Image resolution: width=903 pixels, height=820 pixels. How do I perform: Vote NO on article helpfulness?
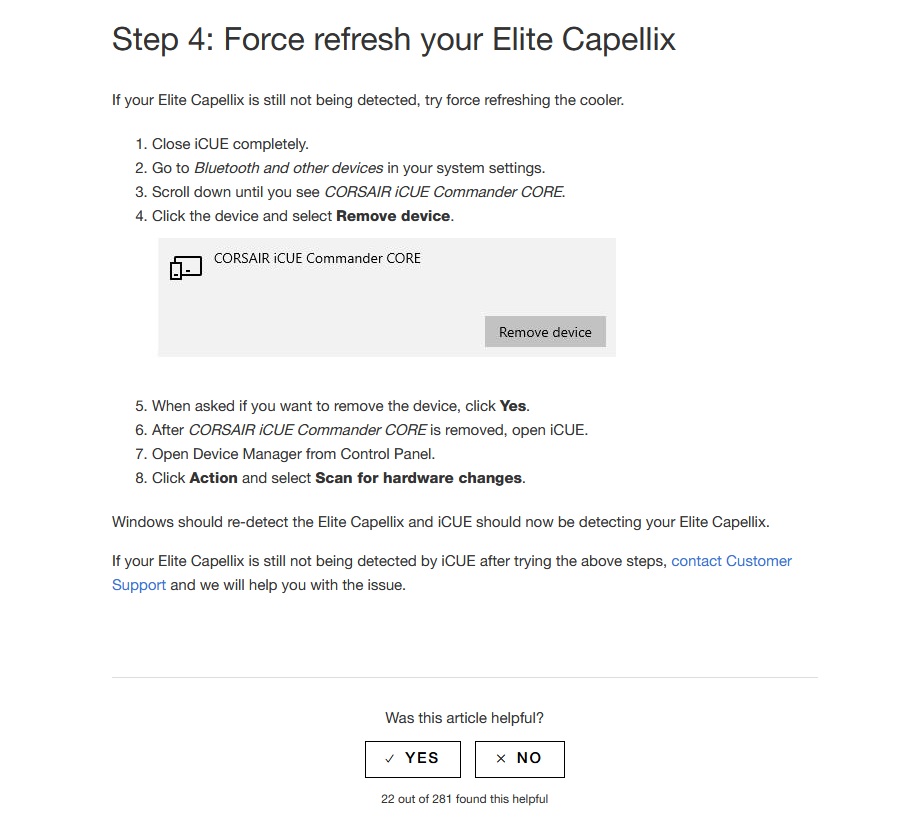(519, 759)
